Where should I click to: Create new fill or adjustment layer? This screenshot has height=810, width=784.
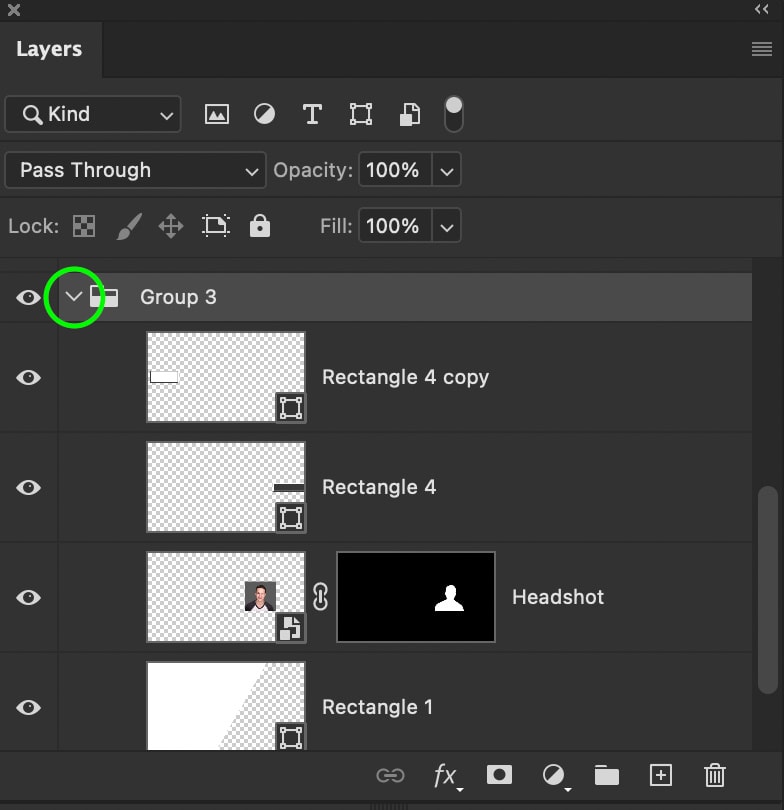[555, 776]
